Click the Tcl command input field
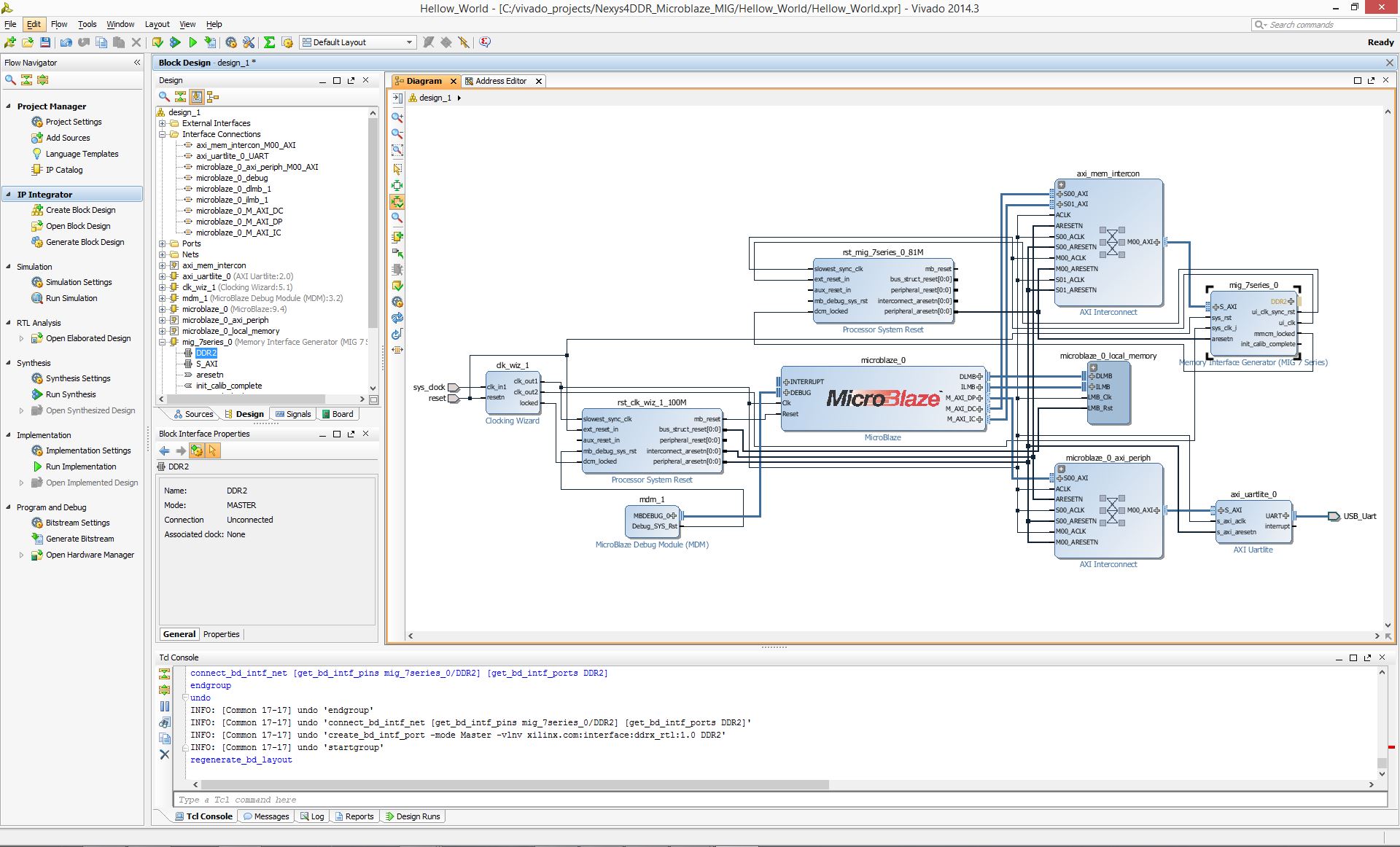 779,800
